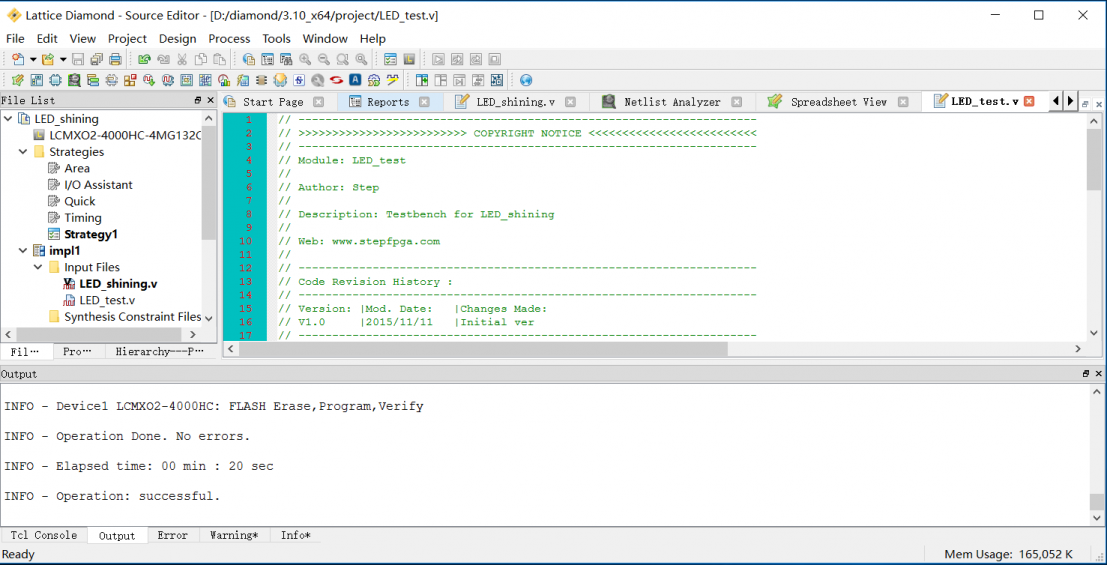This screenshot has width=1107, height=565.
Task: Click the Paste clipboard icon
Action: (220, 59)
